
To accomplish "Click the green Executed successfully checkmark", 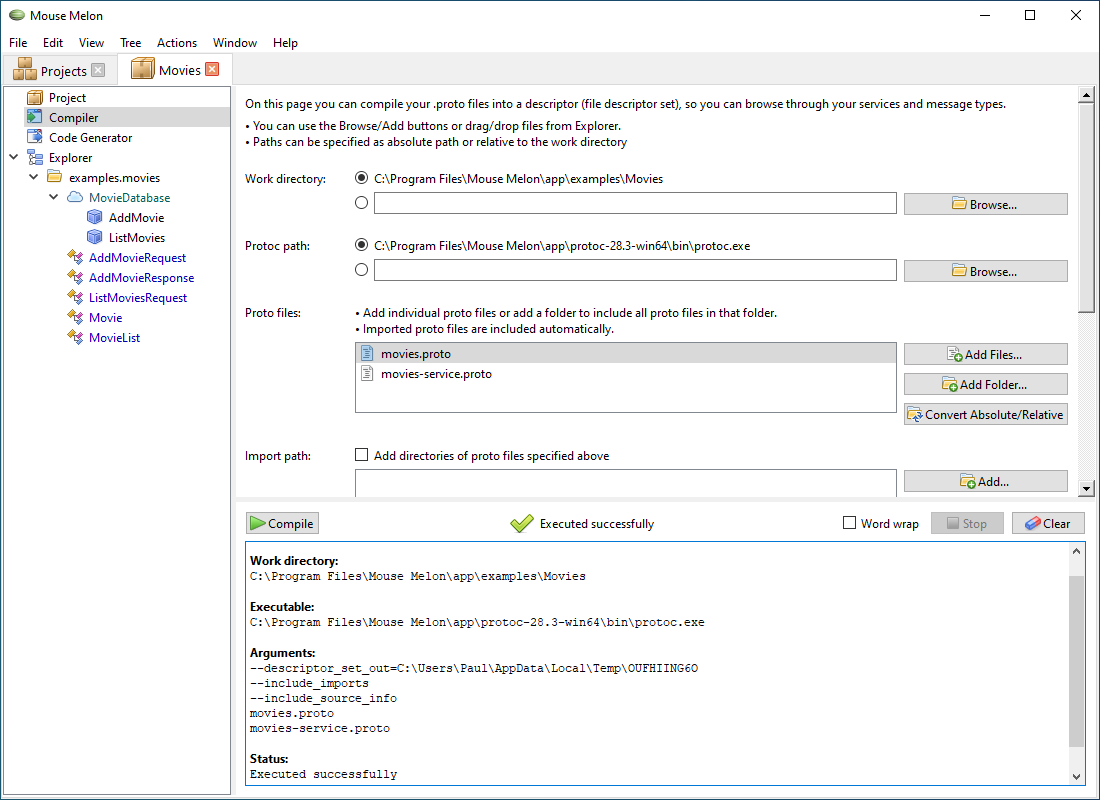I will click(522, 522).
